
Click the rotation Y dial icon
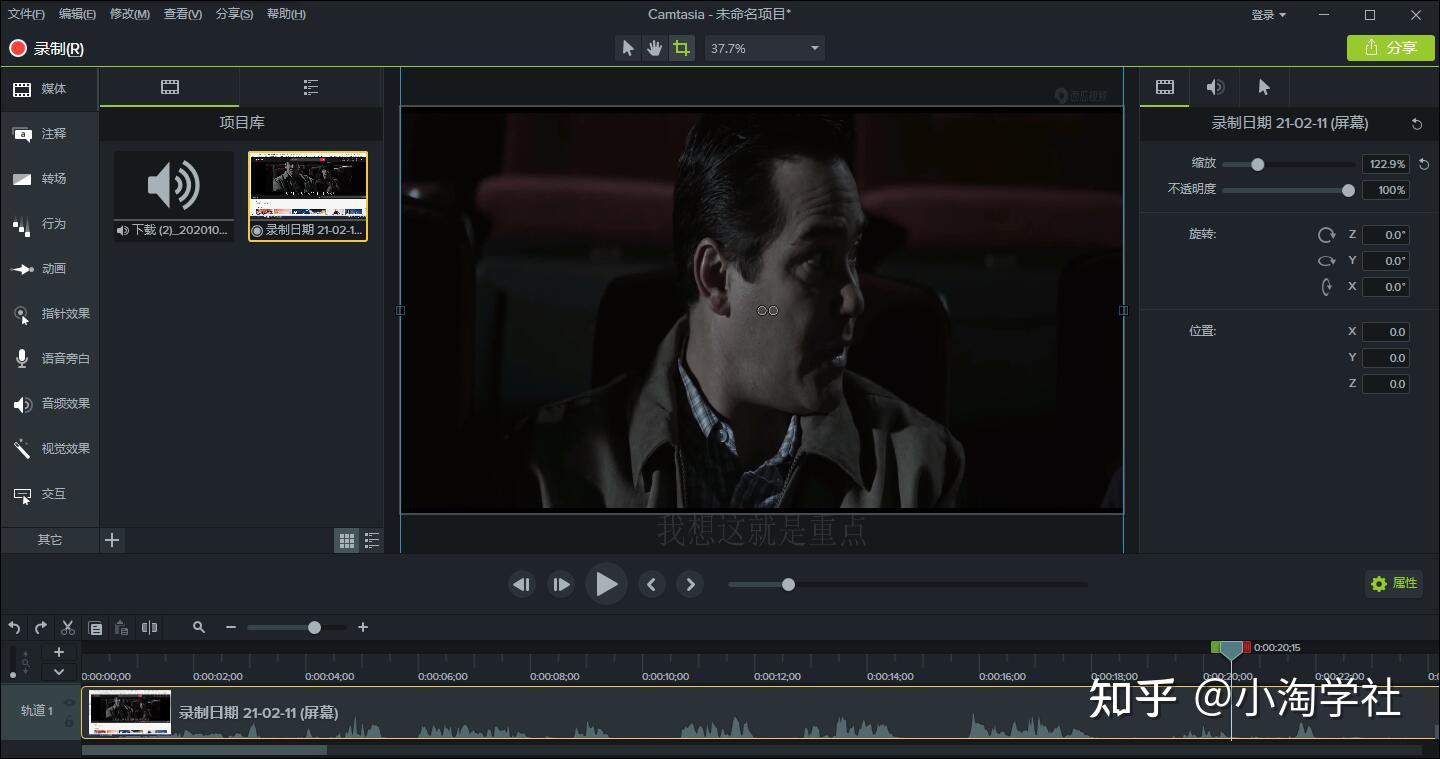[1327, 261]
